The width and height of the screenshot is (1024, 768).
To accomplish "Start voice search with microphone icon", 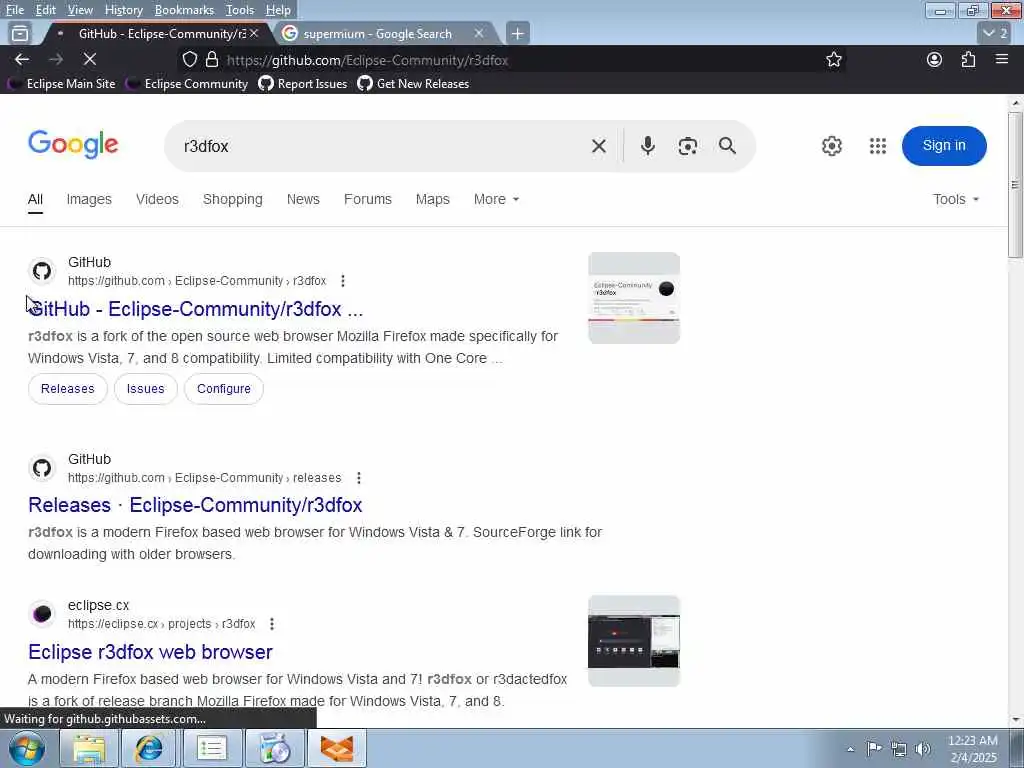I will pos(648,146).
